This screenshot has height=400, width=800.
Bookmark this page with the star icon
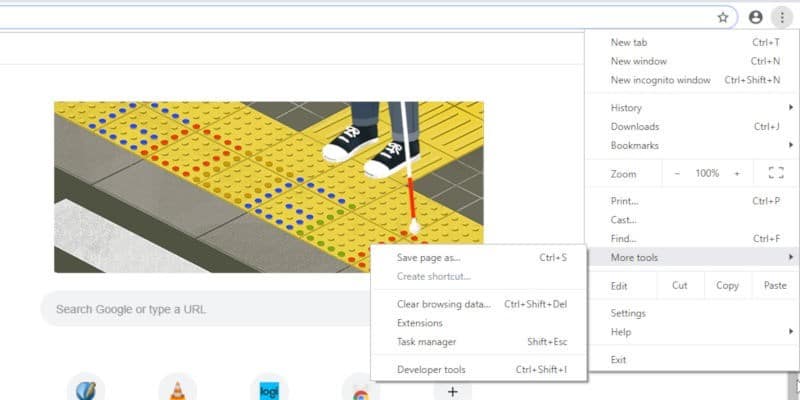tap(723, 17)
